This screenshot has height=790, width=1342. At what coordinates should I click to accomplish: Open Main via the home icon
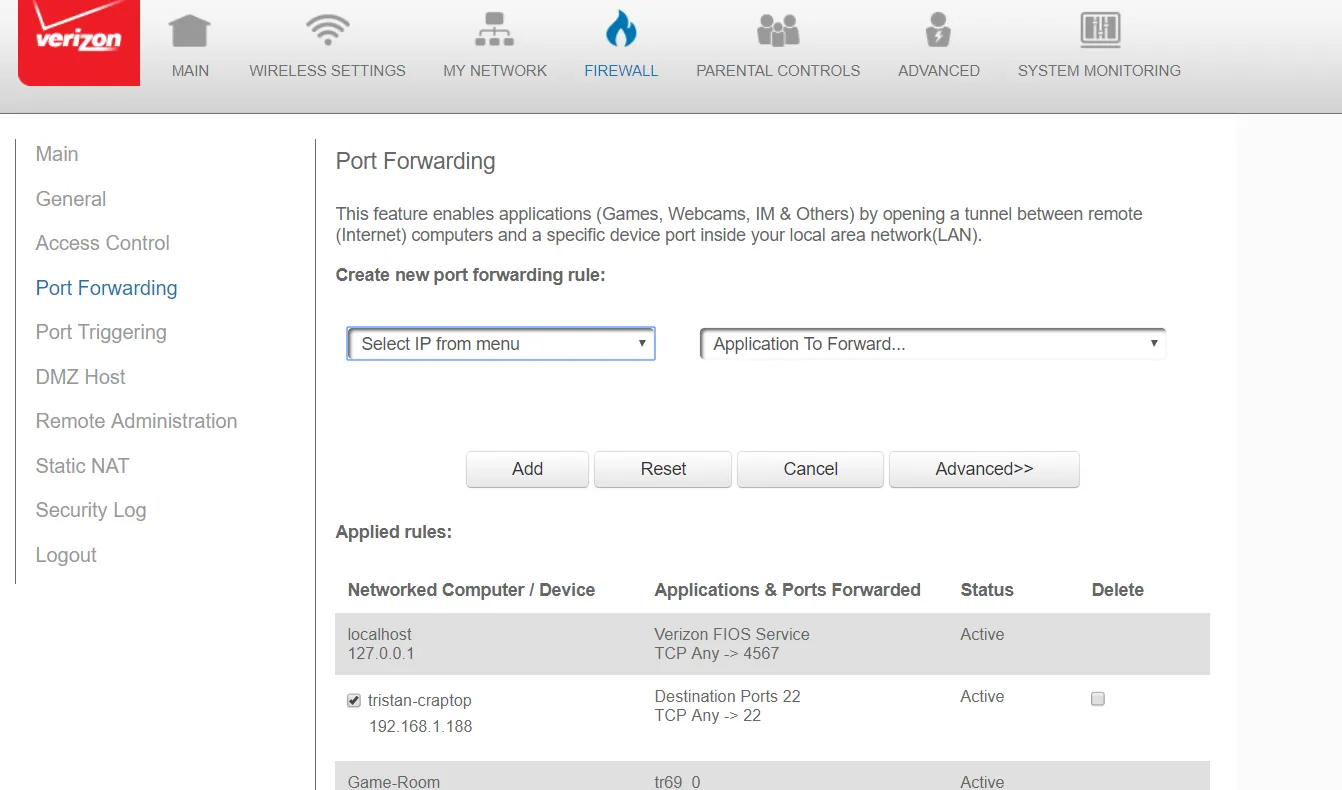pyautogui.click(x=189, y=30)
